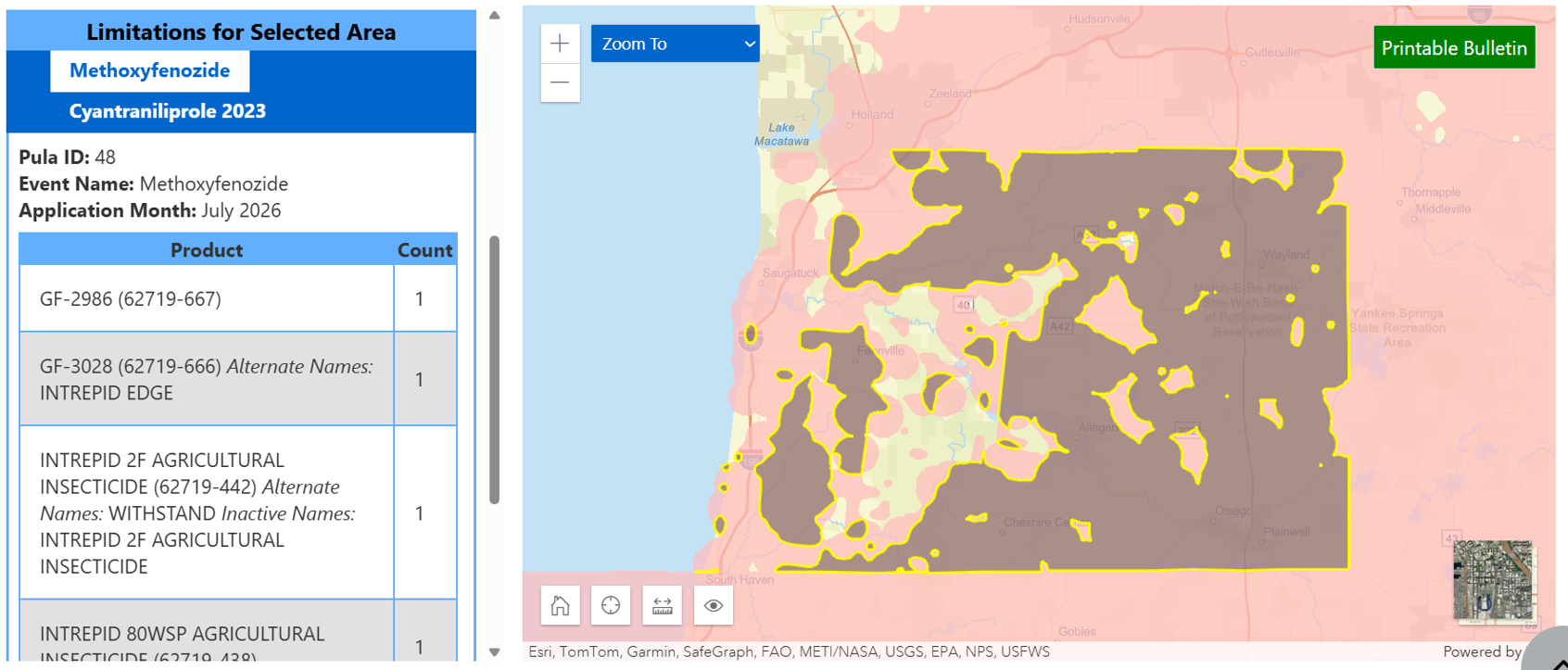Return map to home extent
Viewport: 1568px width, 670px height.
pos(560,605)
